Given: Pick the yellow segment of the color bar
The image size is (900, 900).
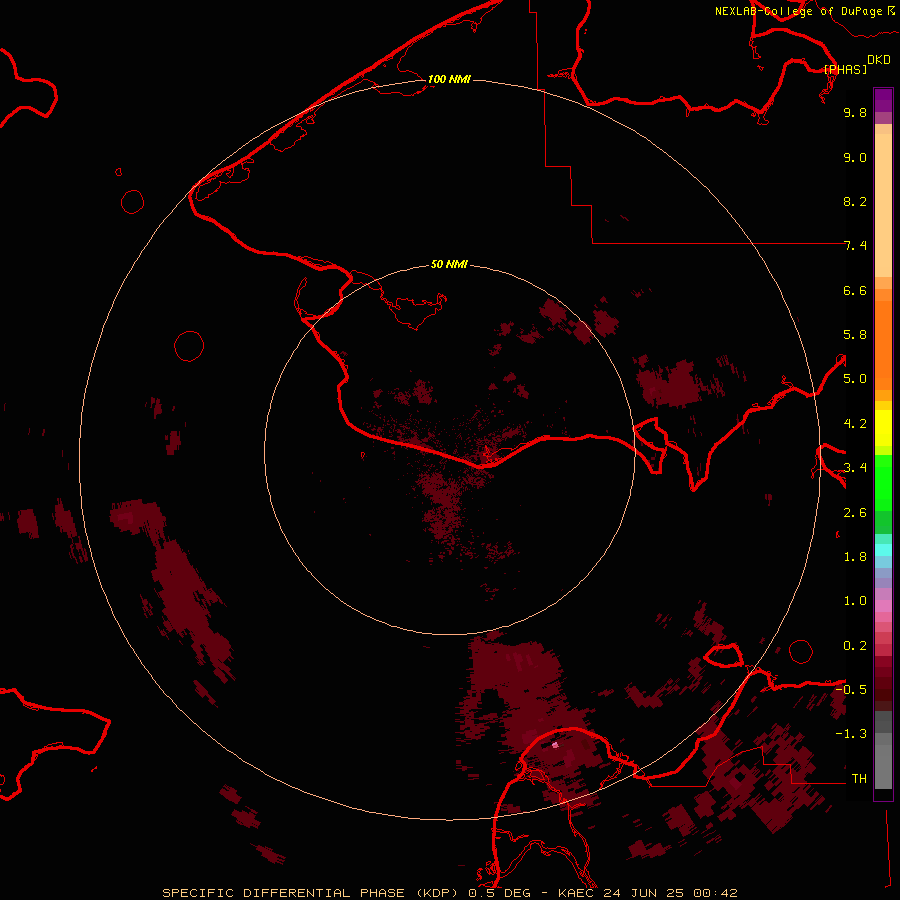Looking at the screenshot, I should (x=883, y=428).
